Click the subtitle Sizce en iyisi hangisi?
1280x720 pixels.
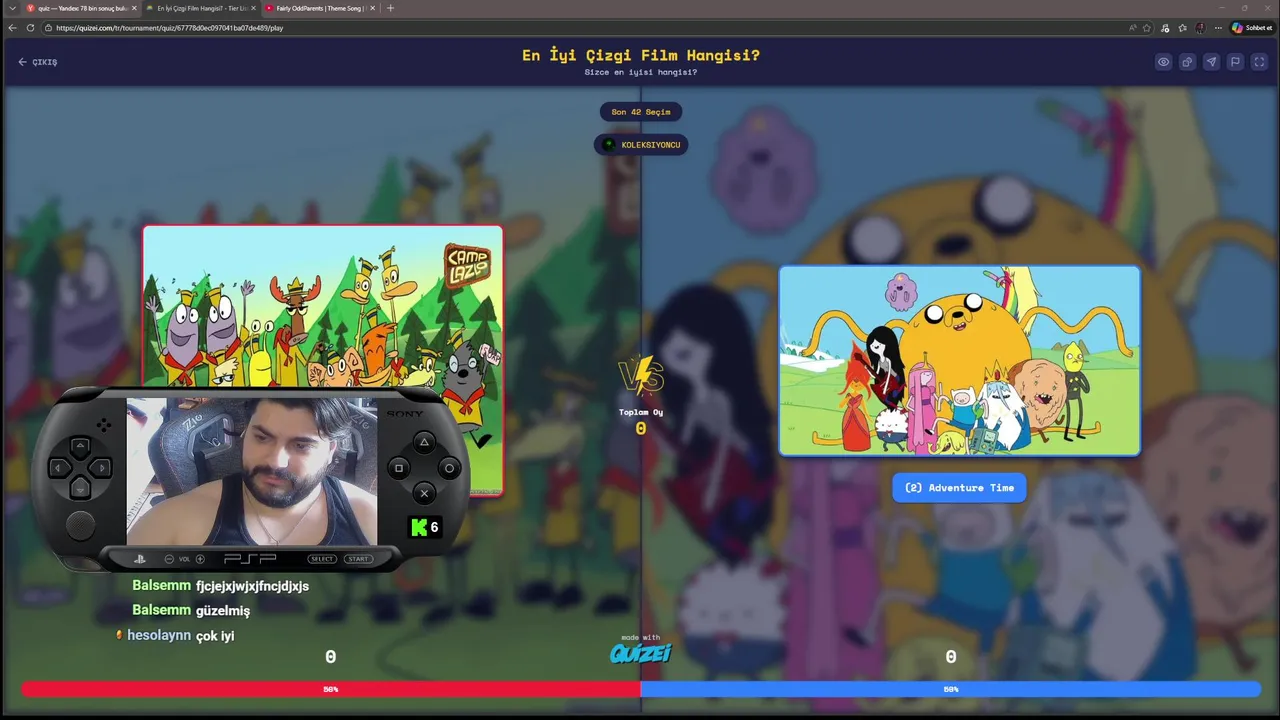641,73
